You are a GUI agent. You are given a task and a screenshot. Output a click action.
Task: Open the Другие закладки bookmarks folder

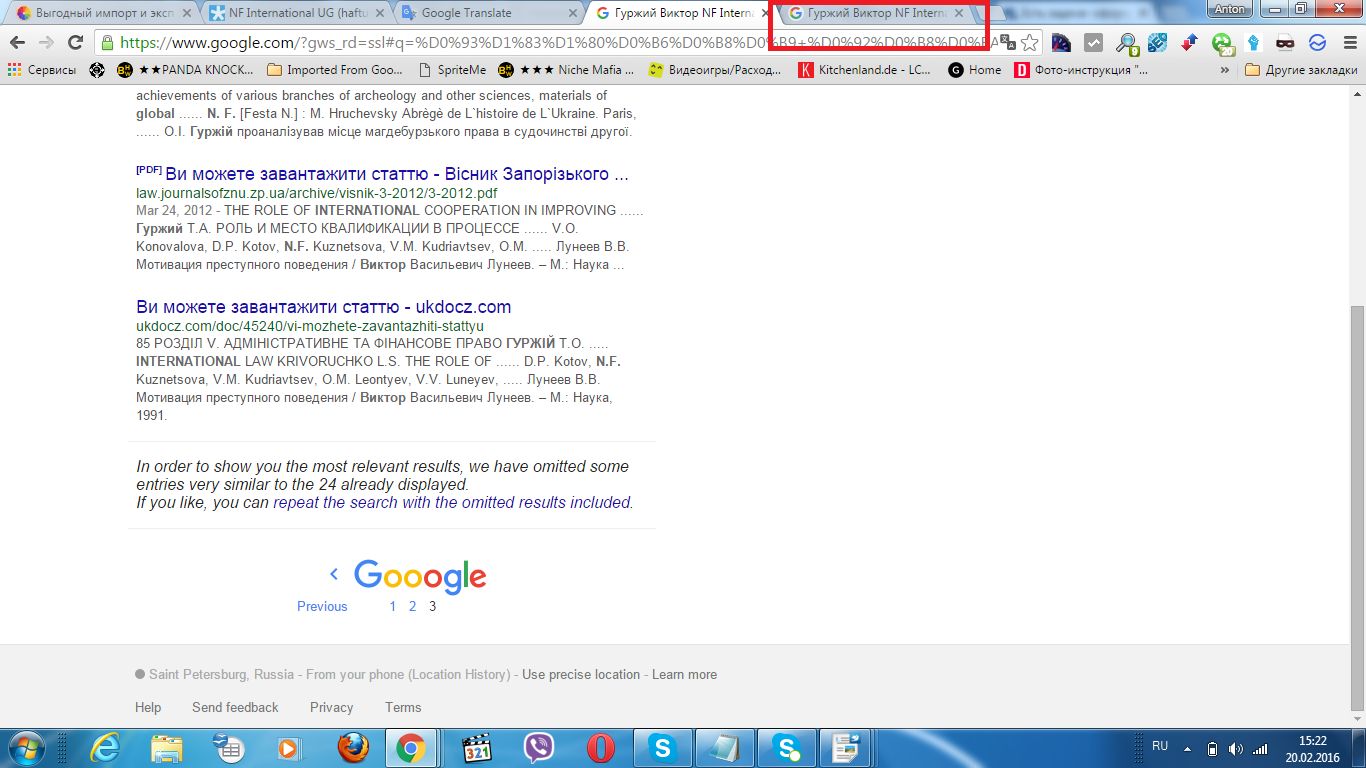[1301, 70]
